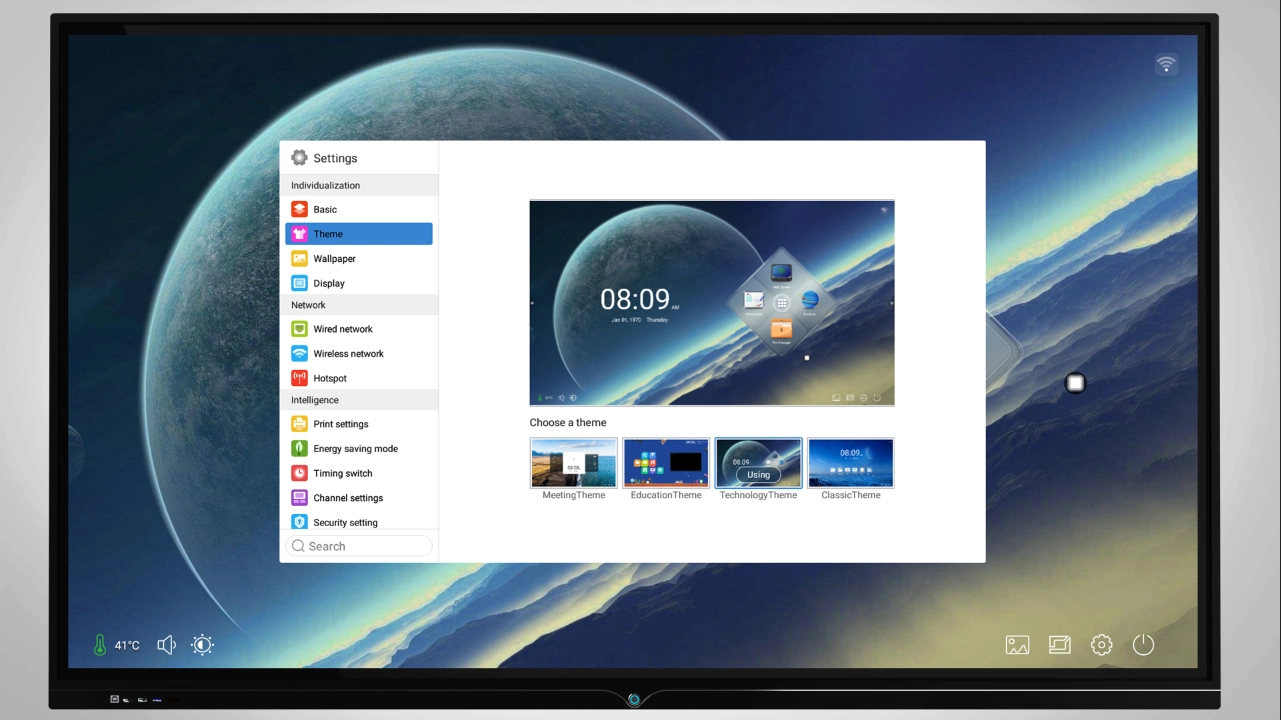Click the Settings gear icon in header

tap(299, 158)
